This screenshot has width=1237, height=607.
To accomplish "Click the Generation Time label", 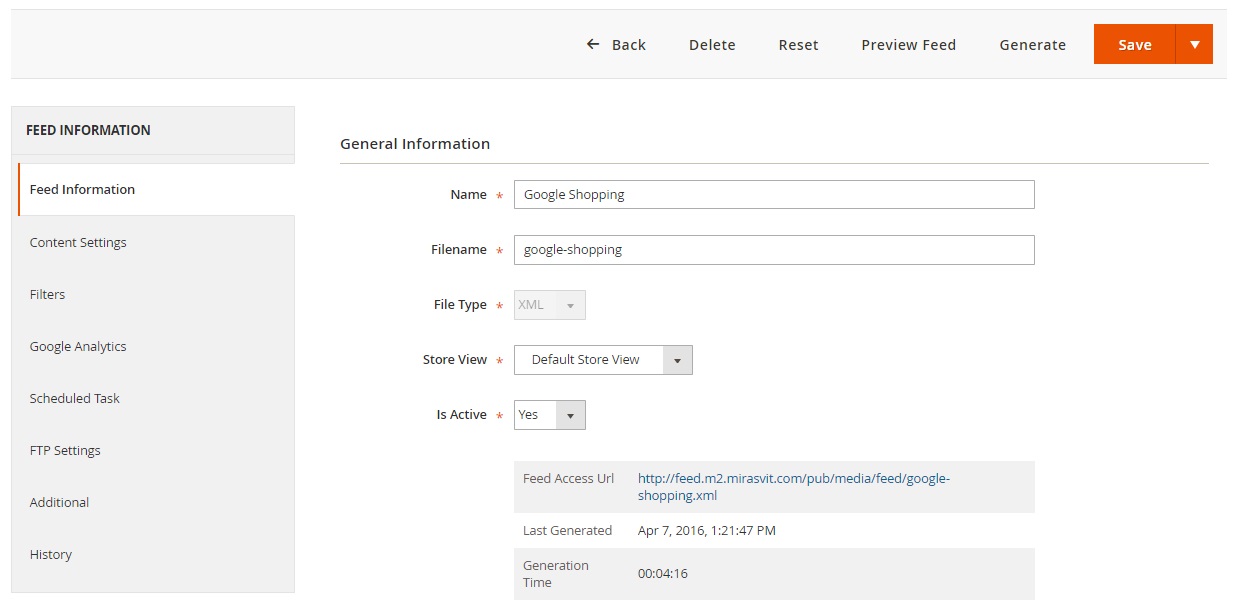I will point(556,574).
